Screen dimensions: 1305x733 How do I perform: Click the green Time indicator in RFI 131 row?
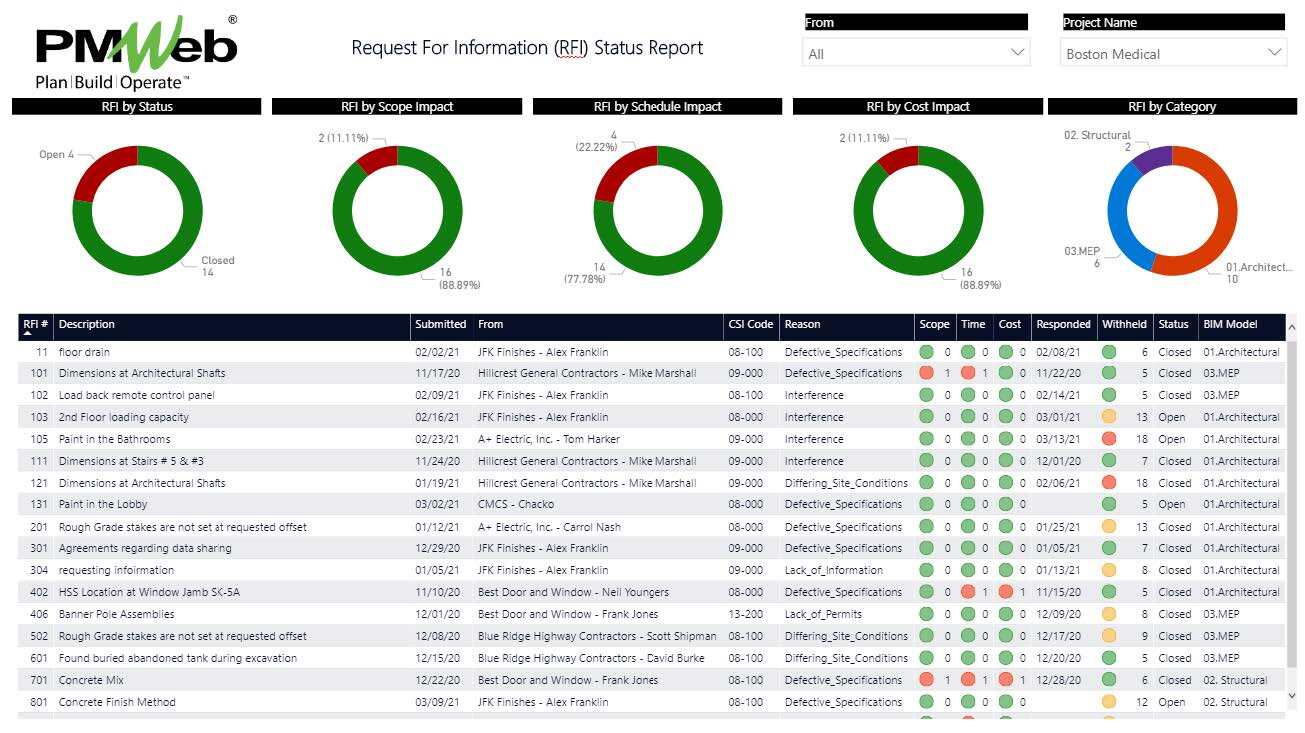tap(968, 504)
